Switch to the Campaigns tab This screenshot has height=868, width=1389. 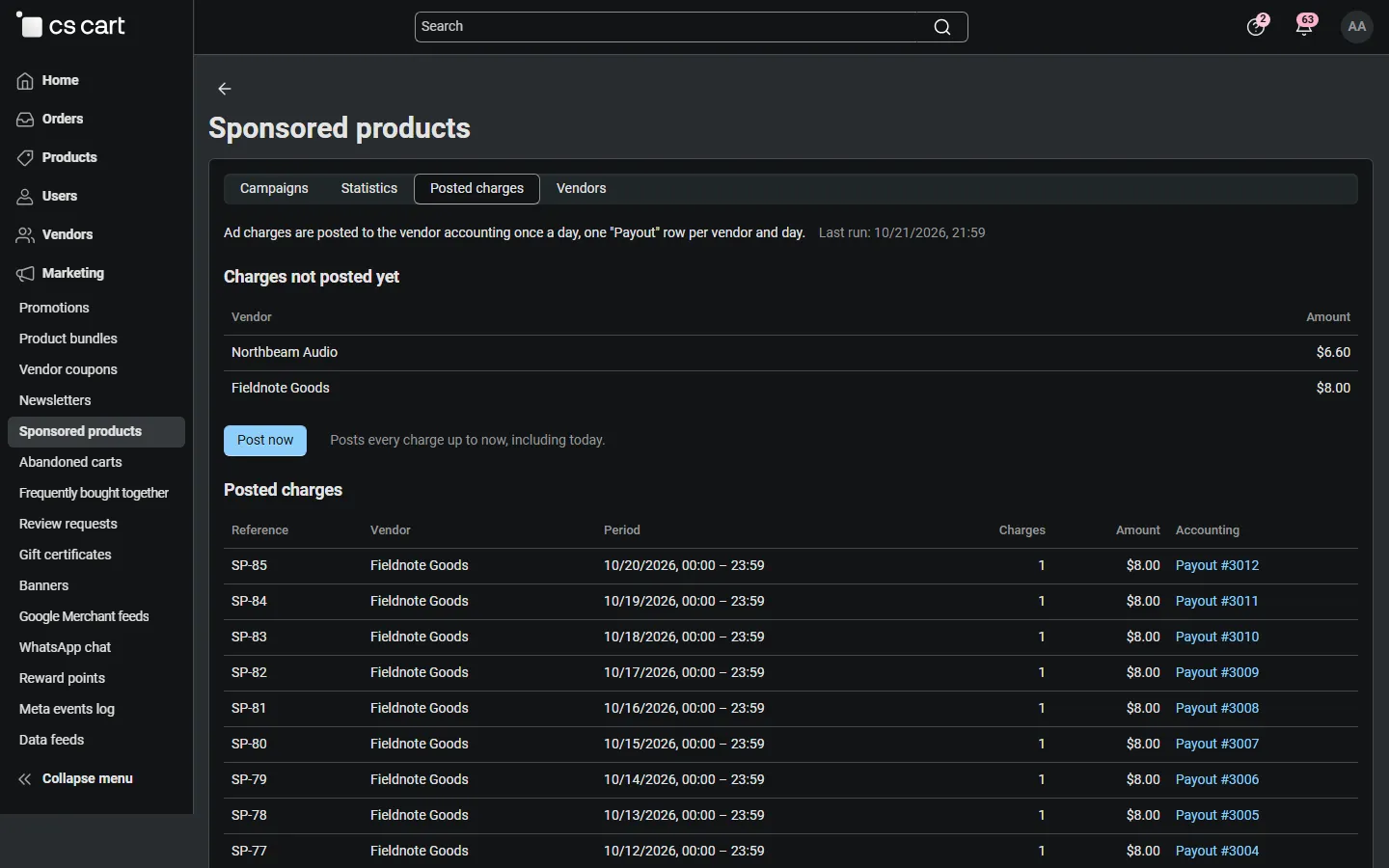[274, 188]
